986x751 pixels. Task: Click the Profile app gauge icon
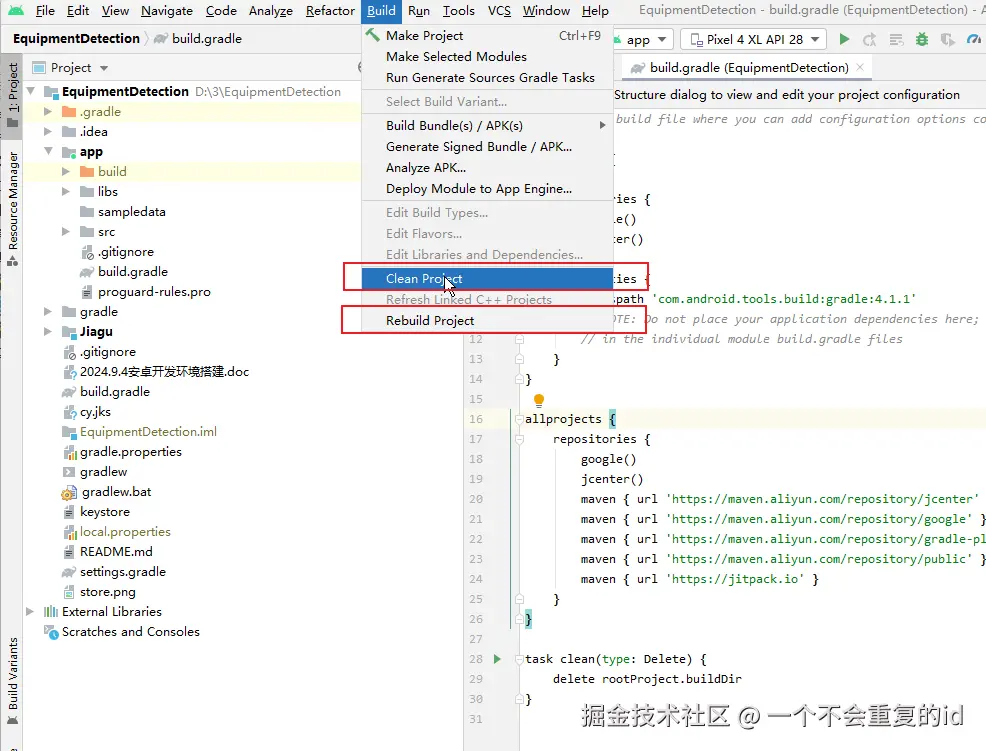973,40
